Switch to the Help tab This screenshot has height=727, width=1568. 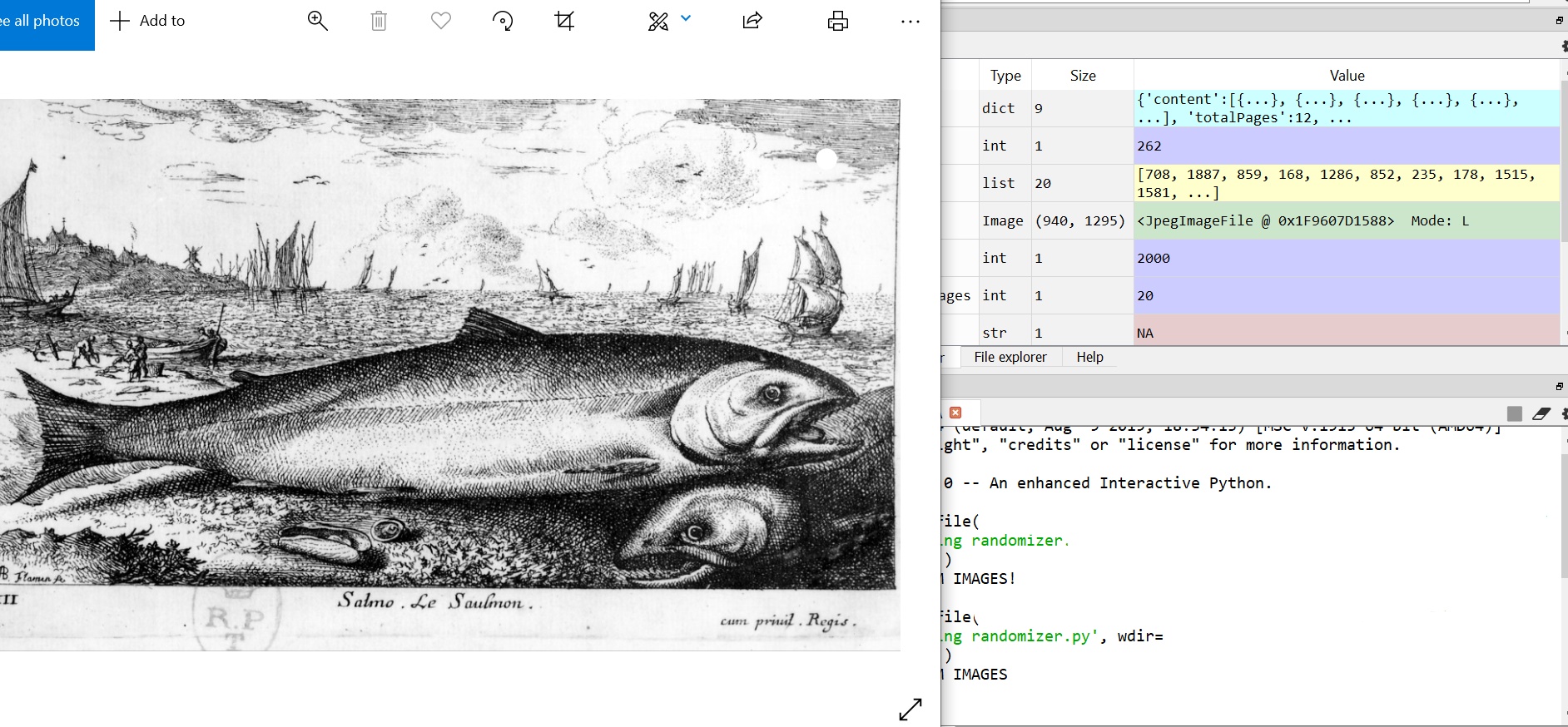1089,357
